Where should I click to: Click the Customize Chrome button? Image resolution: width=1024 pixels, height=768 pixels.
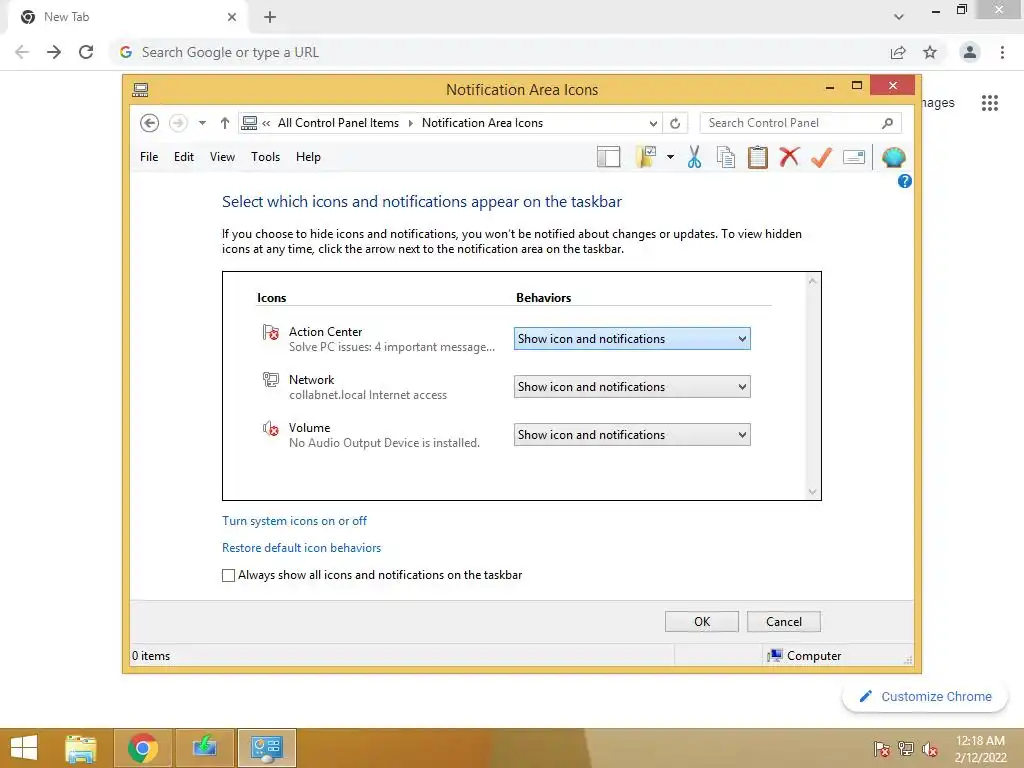[925, 696]
